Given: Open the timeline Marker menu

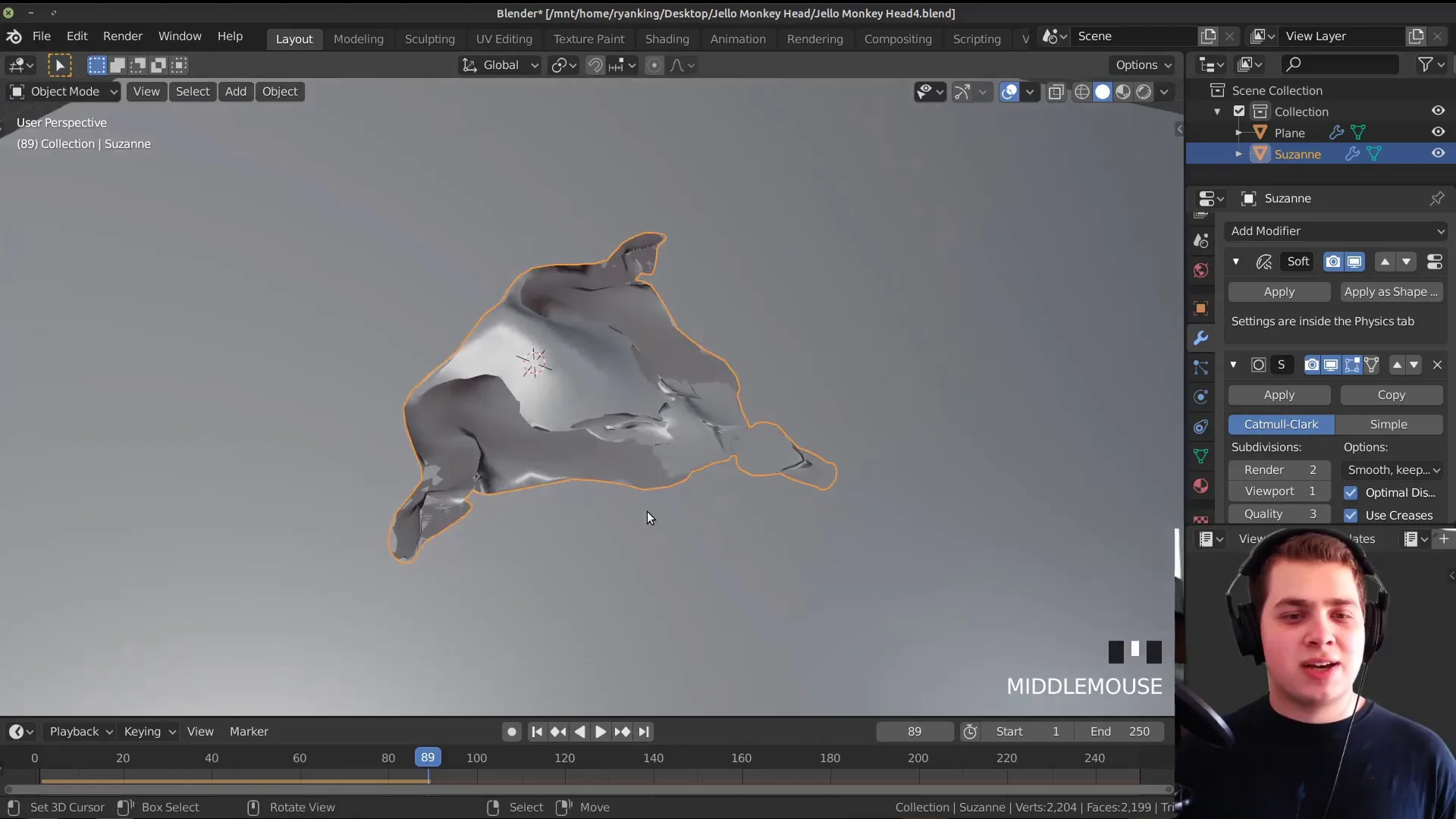Looking at the screenshot, I should click(x=249, y=732).
